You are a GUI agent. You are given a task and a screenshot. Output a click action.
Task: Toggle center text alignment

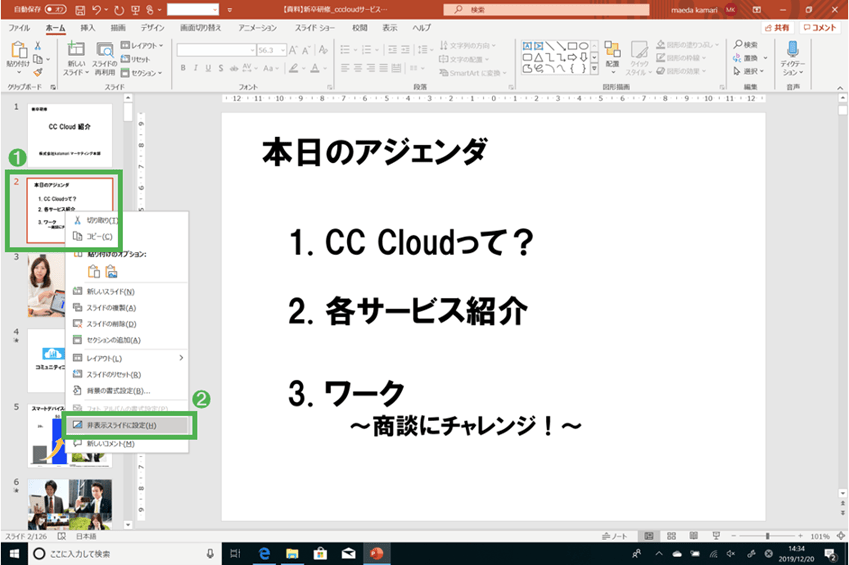click(x=358, y=68)
